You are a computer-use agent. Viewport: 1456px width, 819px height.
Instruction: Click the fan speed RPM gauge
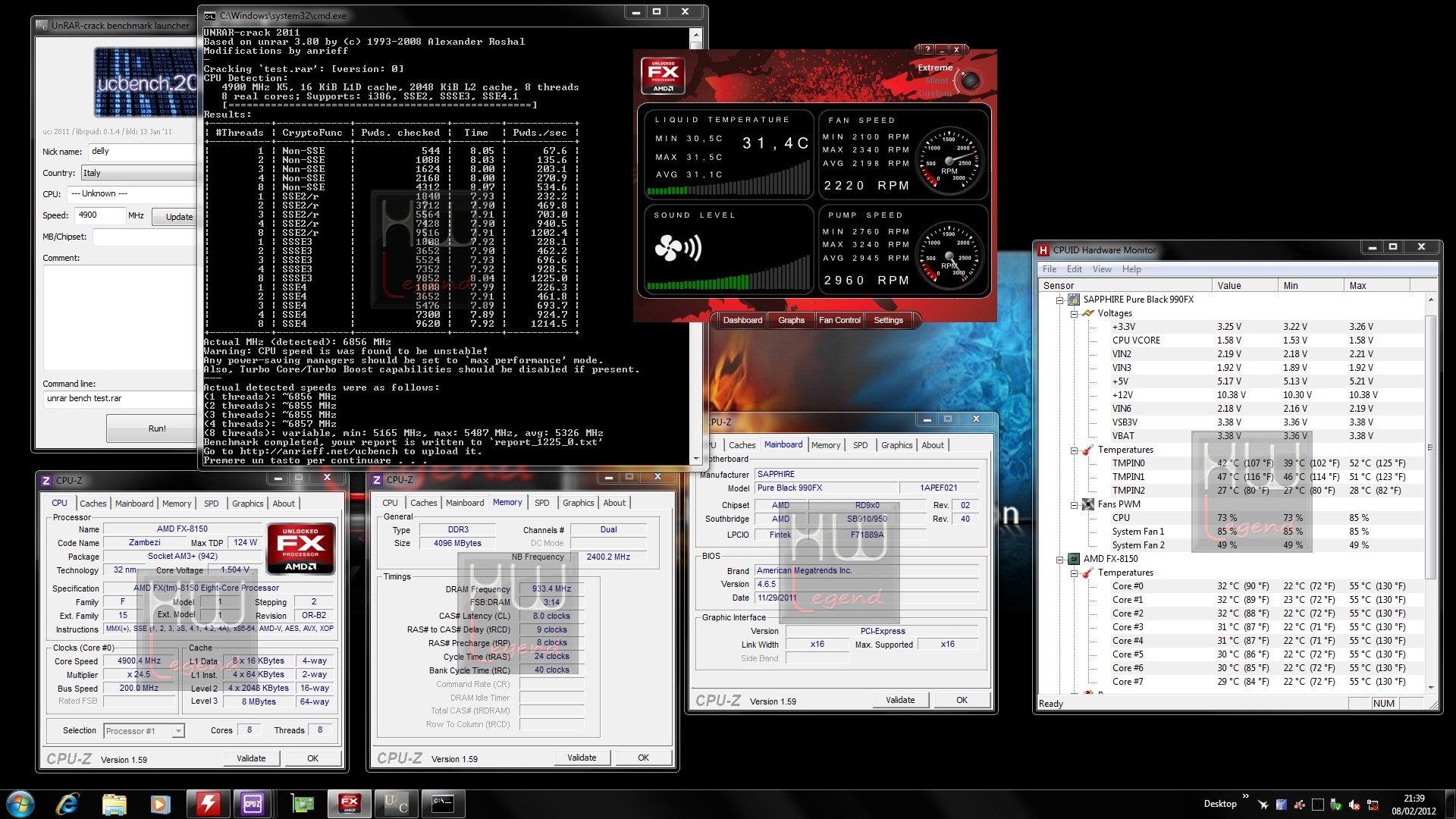(x=949, y=160)
